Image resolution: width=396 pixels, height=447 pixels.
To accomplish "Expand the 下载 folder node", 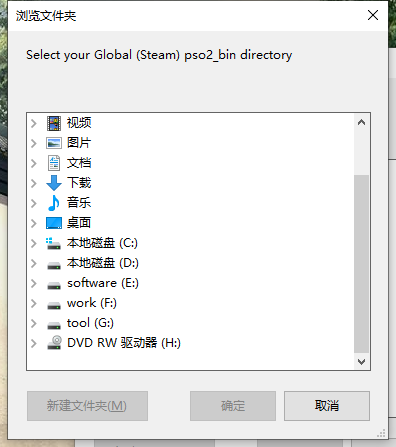I will (34, 183).
